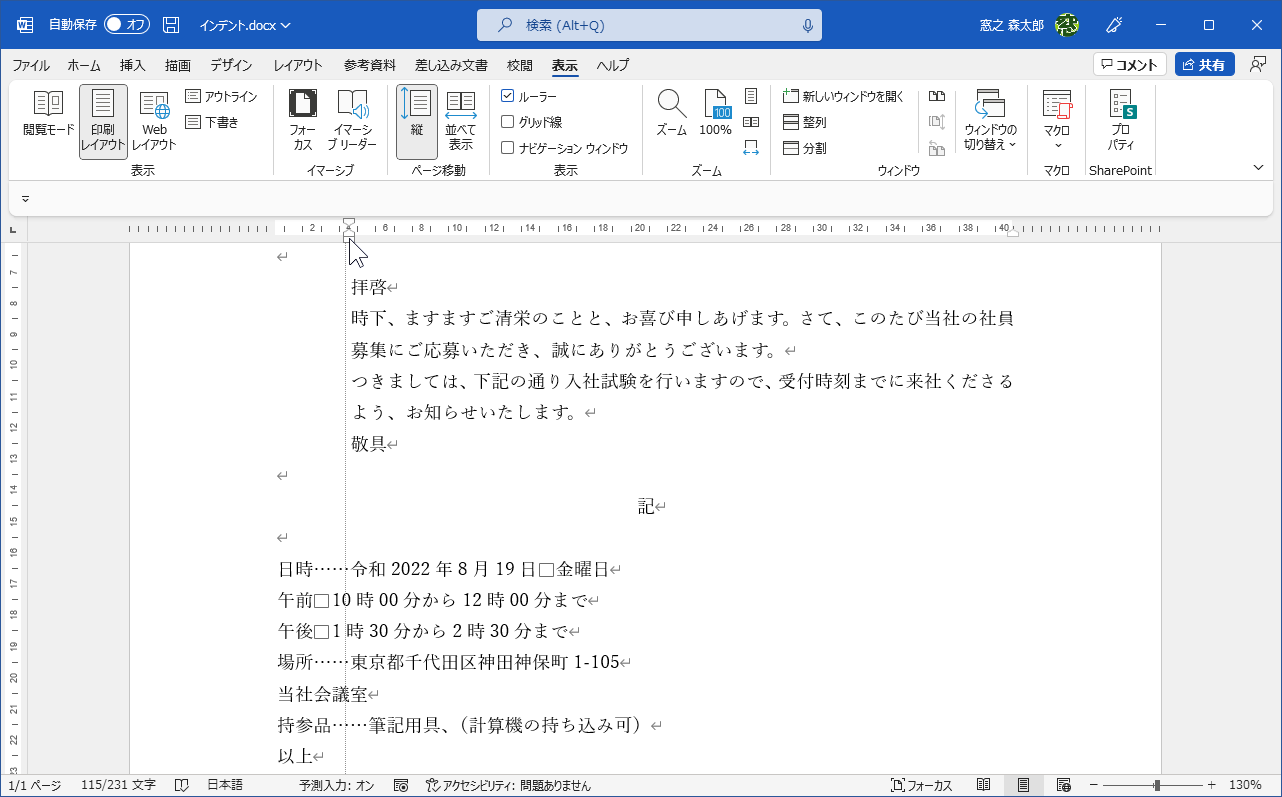Select 縦 (vertical) page movement
This screenshot has height=797, width=1282.
point(417,121)
